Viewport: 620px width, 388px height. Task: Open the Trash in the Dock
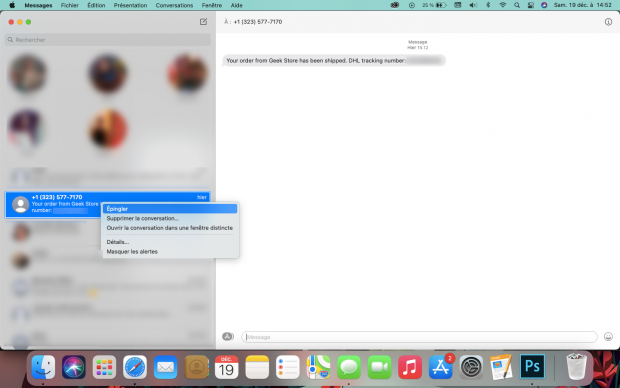[x=577, y=367]
